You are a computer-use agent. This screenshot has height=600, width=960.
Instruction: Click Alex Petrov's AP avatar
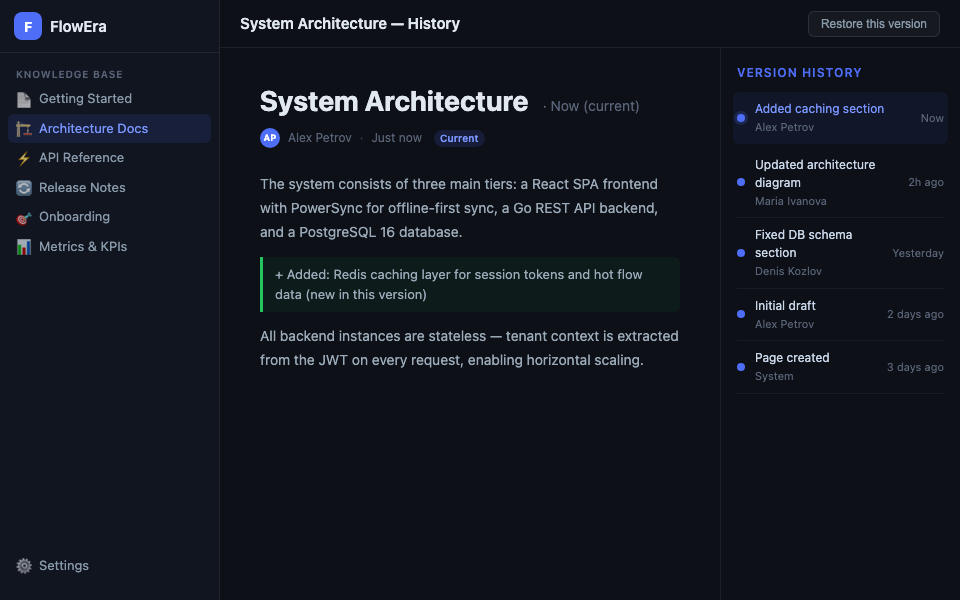coord(270,138)
